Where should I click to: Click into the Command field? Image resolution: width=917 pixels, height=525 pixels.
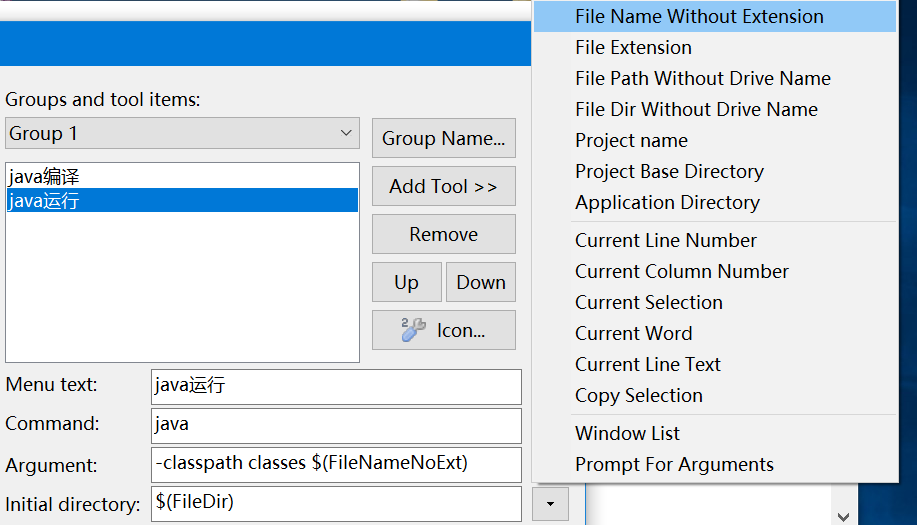336,425
